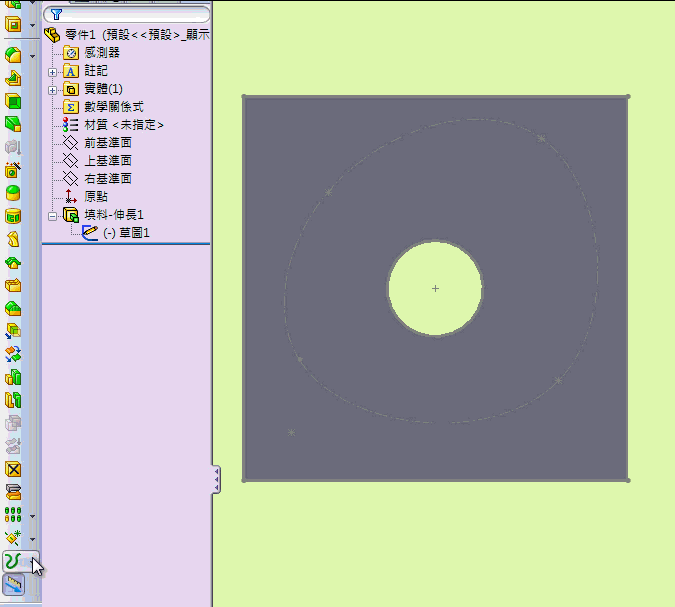Expand the 實體(1) folder
The width and height of the screenshot is (675, 607).
[x=53, y=90]
